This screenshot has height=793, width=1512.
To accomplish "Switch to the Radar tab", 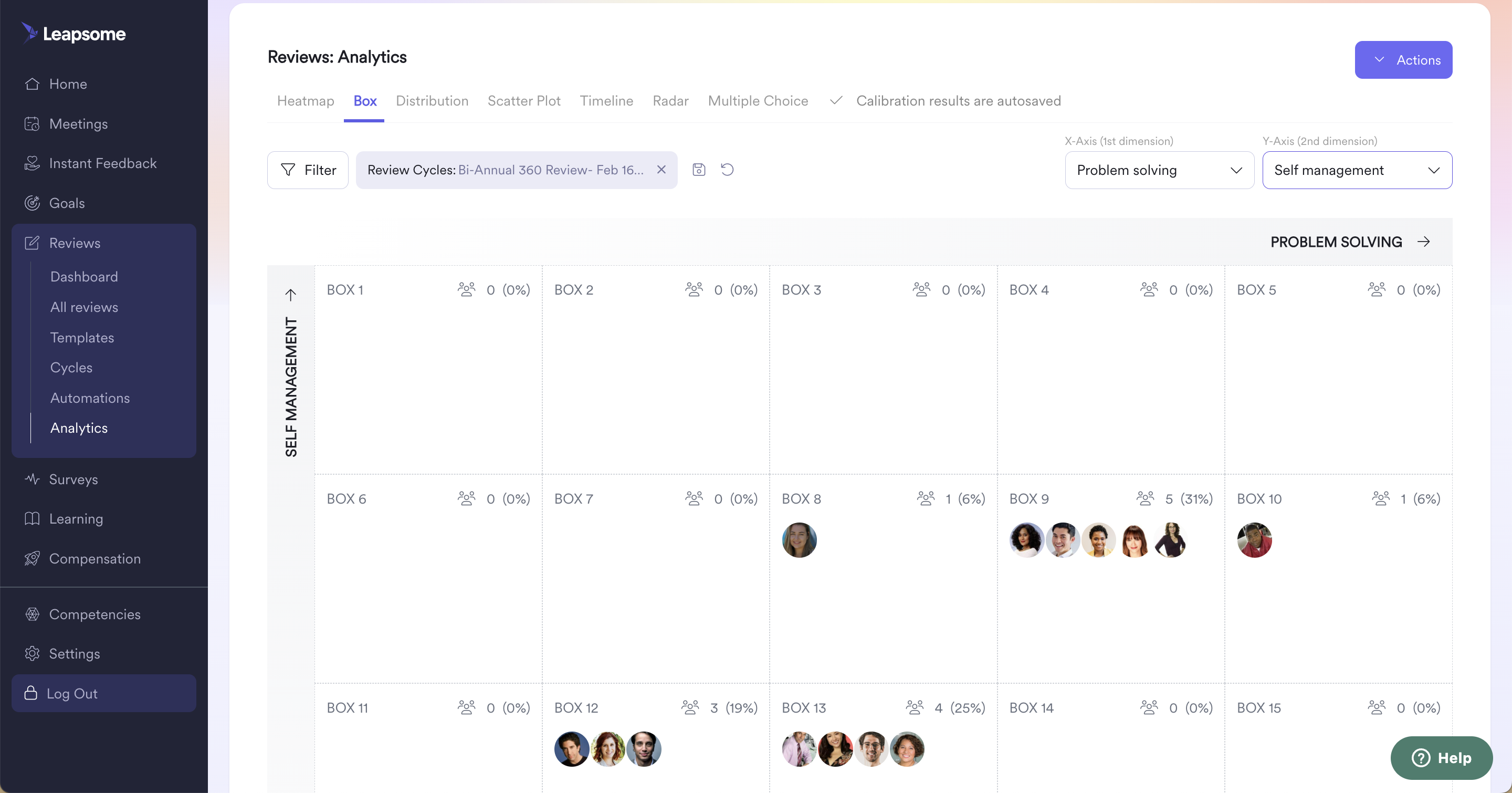I will coord(670,101).
